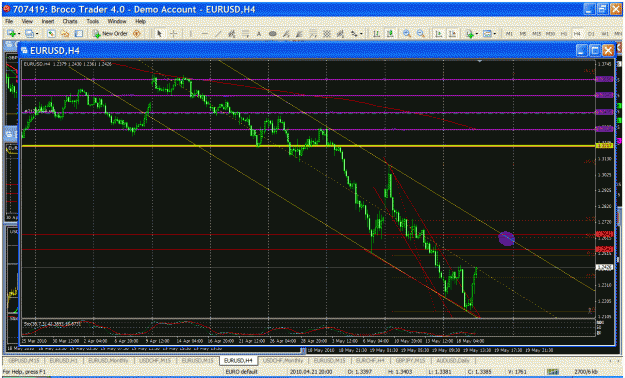Select the Gann grid tool
Image resolution: width=625 pixels, height=378 pixels.
(x=327, y=34)
